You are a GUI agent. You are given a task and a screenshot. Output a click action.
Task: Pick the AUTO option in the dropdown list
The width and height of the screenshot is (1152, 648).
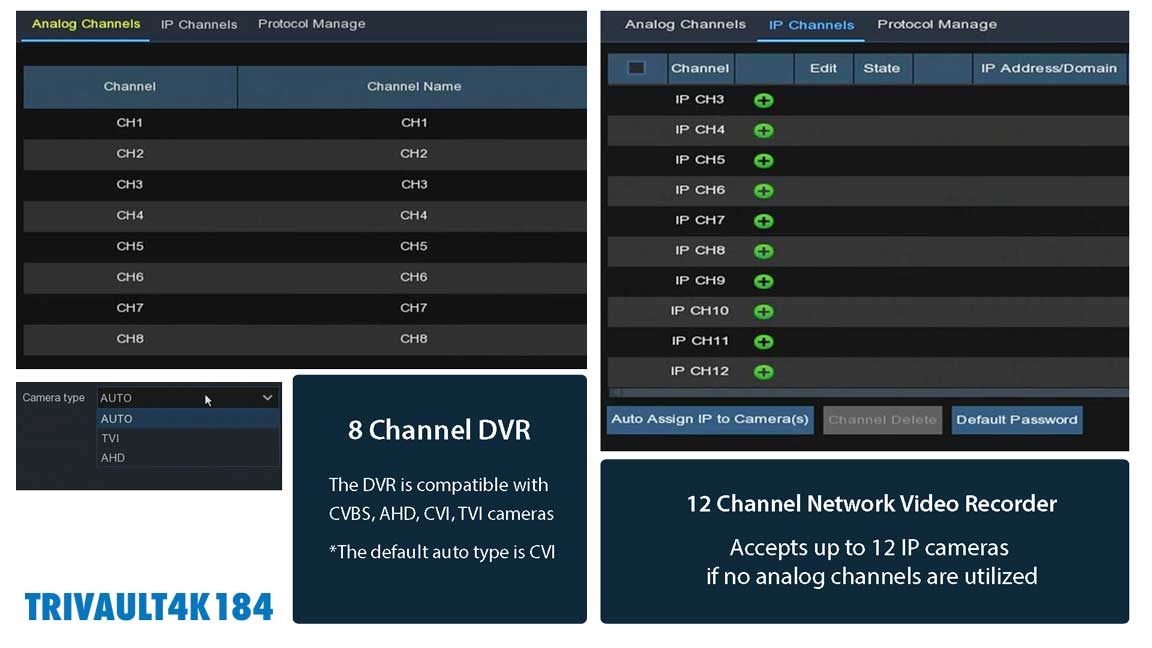[x=116, y=419]
